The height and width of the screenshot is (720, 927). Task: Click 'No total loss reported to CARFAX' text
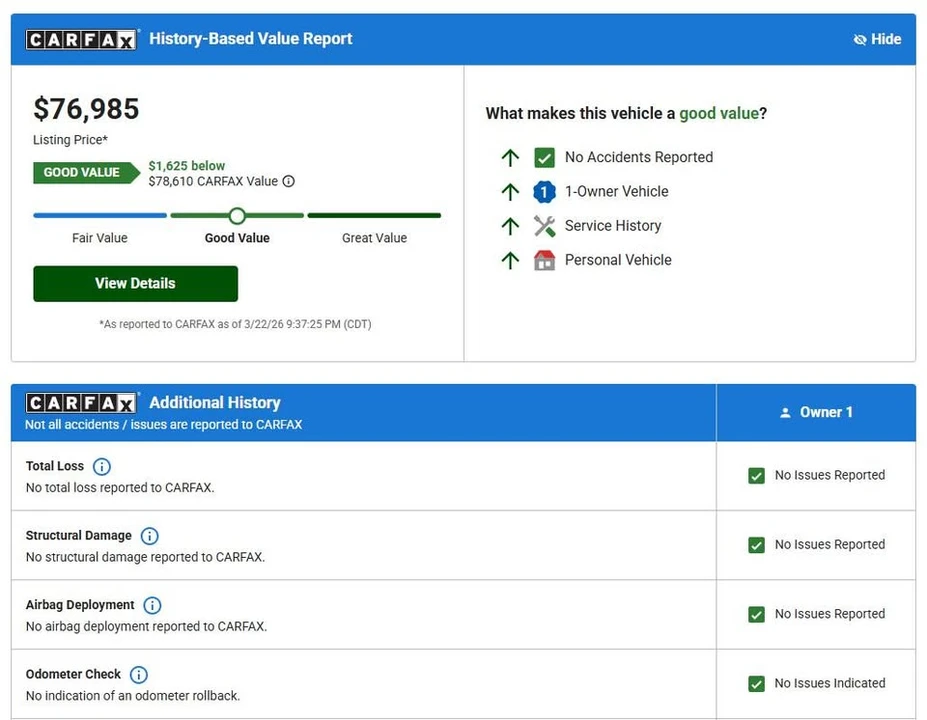[x=120, y=488]
